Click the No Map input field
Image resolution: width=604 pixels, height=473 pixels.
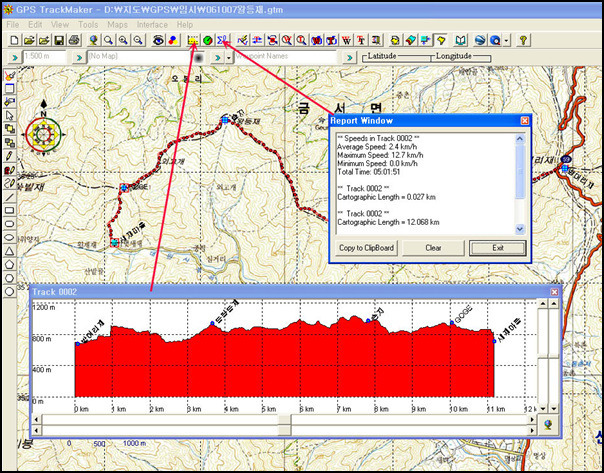140,57
